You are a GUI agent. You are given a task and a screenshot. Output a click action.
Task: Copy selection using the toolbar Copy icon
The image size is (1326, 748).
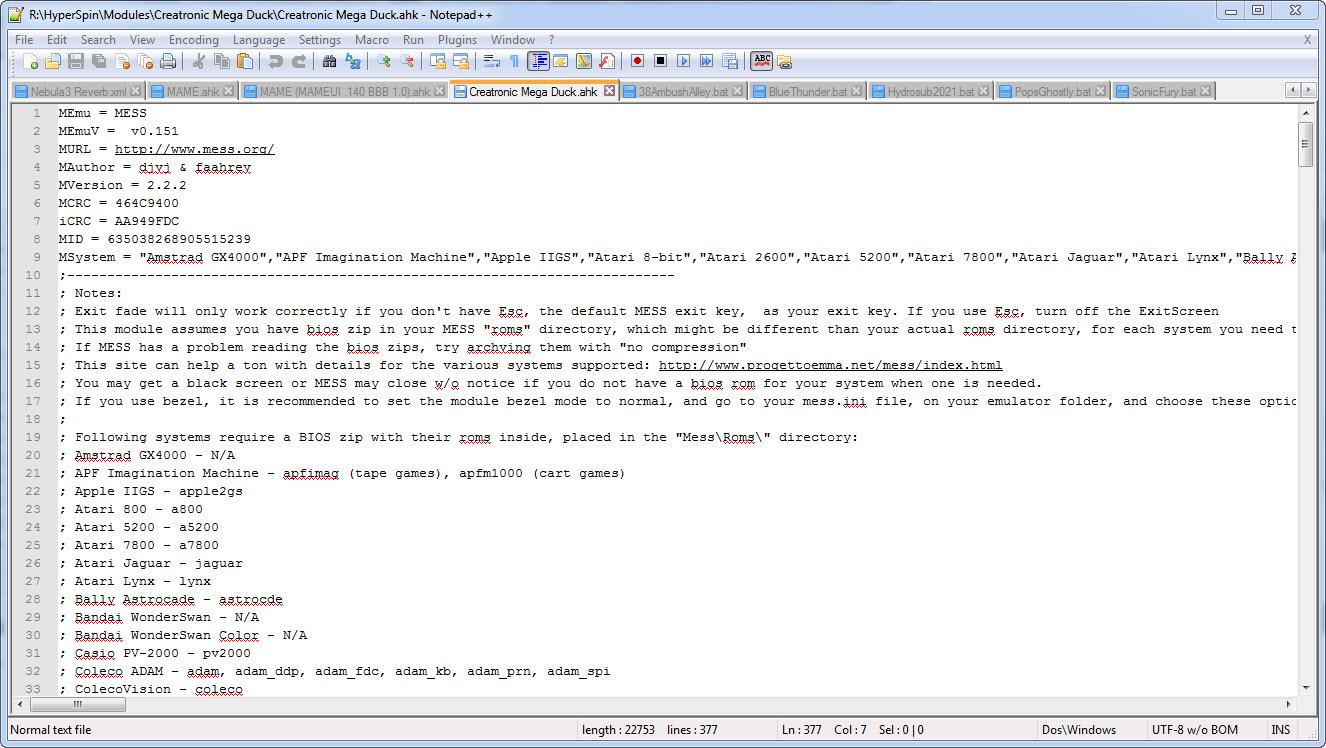point(222,61)
